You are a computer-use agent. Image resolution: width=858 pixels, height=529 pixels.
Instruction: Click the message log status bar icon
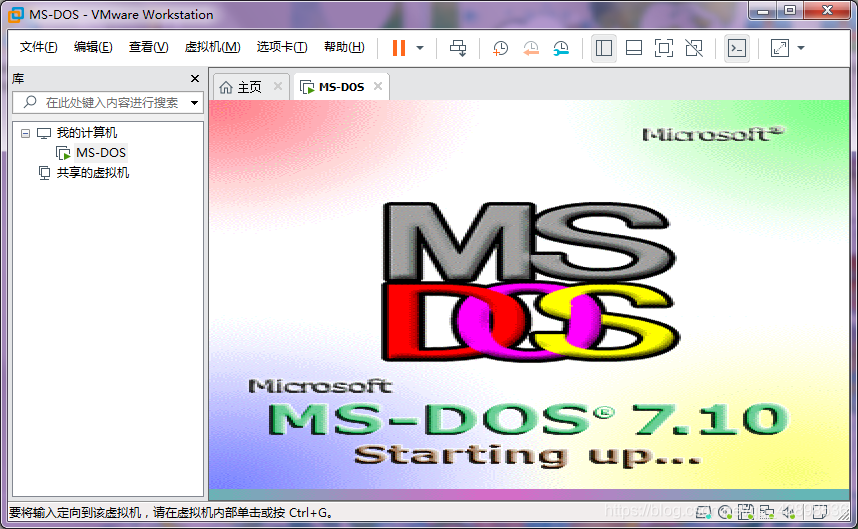click(820, 512)
